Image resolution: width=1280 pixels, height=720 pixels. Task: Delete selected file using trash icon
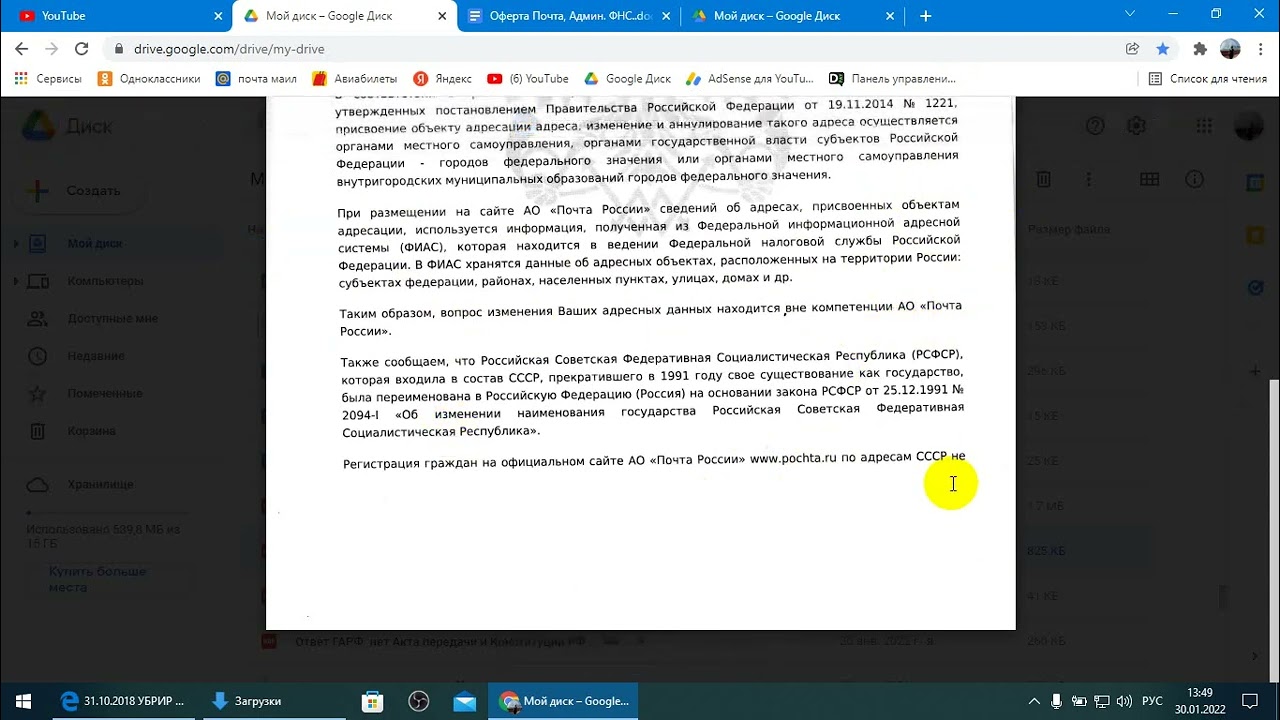(x=1043, y=179)
